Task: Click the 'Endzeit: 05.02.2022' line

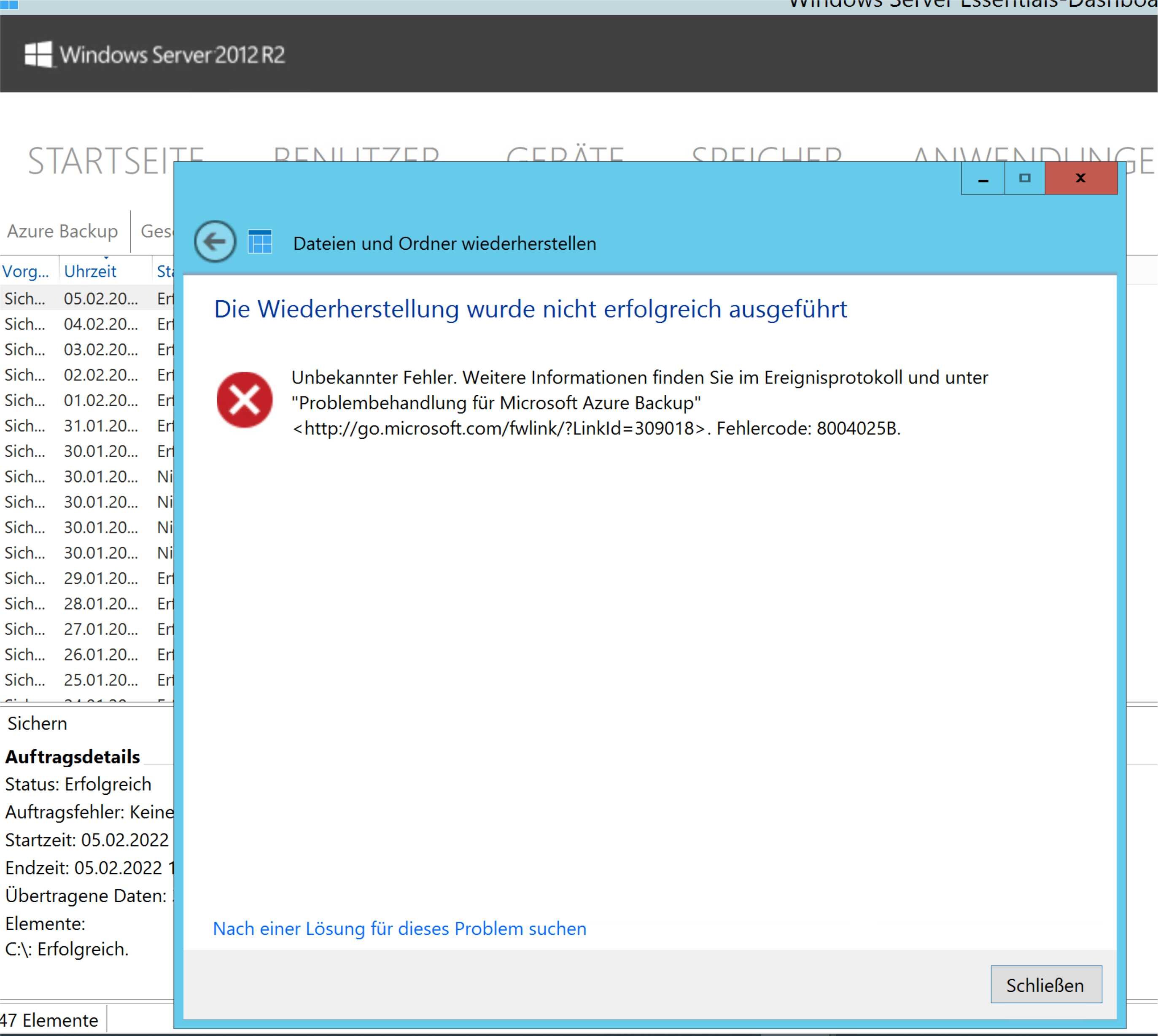Action: pyautogui.click(x=89, y=868)
